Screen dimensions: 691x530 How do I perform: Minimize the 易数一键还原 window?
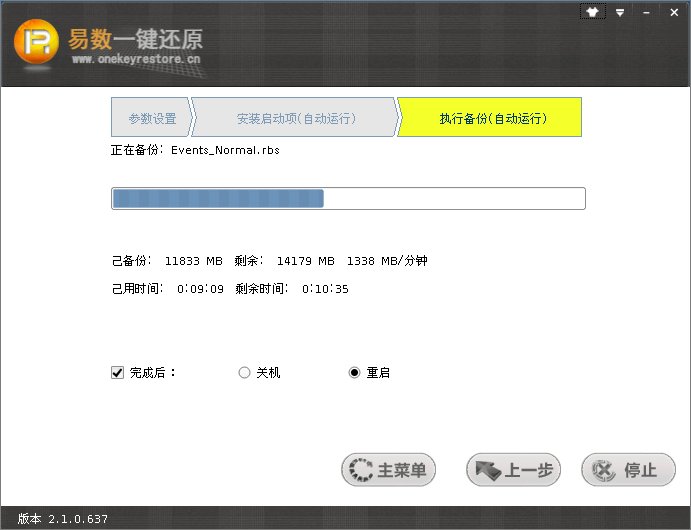(646, 12)
